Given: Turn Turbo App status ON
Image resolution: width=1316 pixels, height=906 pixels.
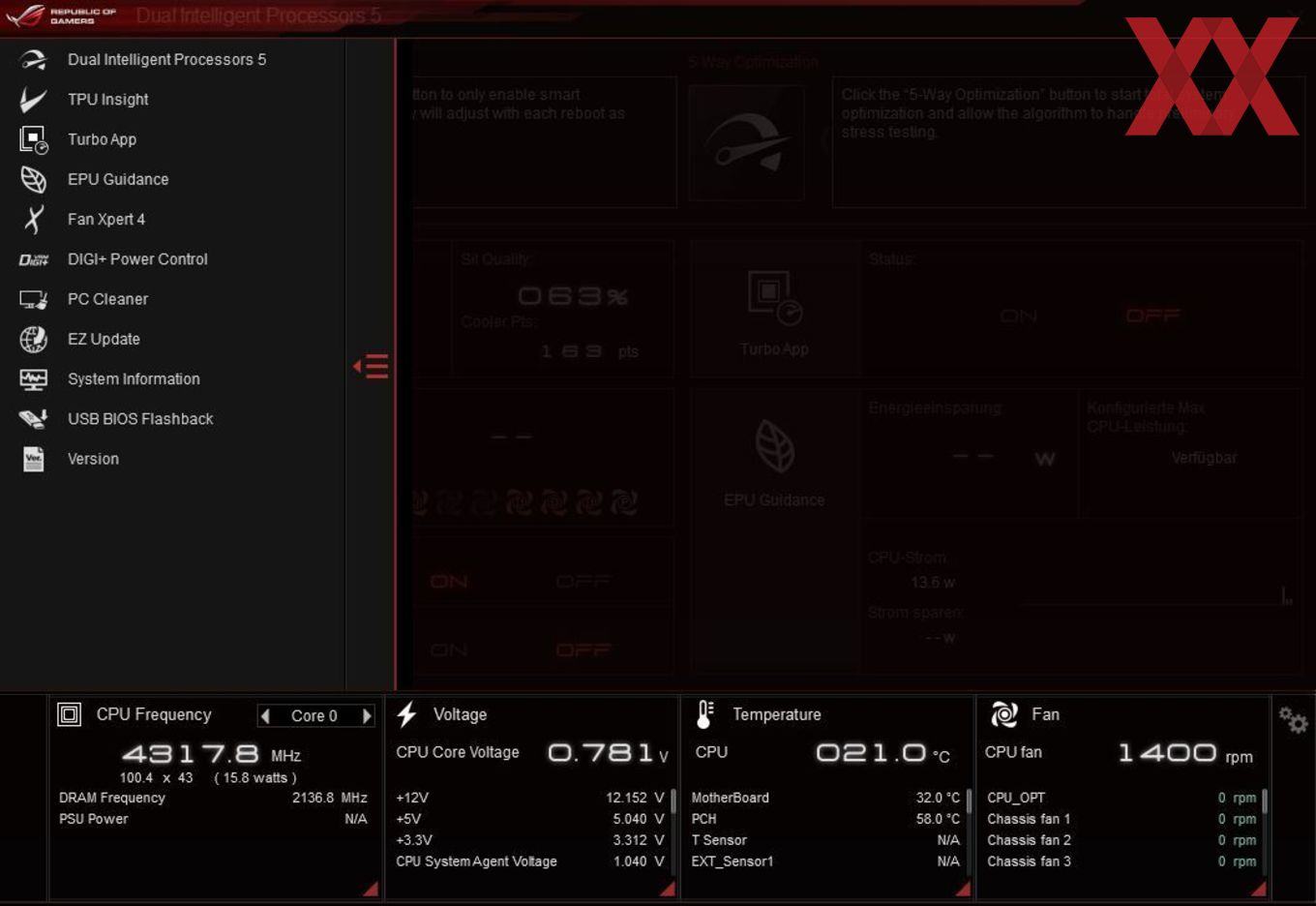Looking at the screenshot, I should 1018,317.
